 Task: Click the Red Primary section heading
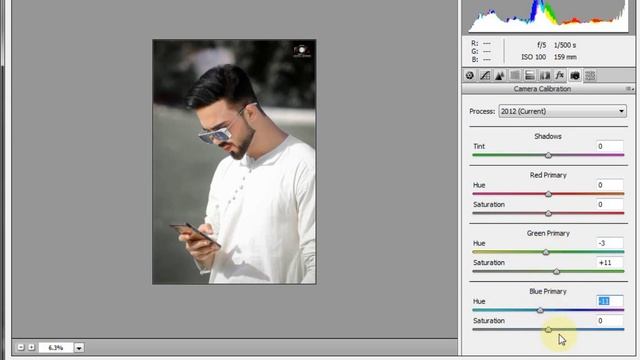click(548, 175)
